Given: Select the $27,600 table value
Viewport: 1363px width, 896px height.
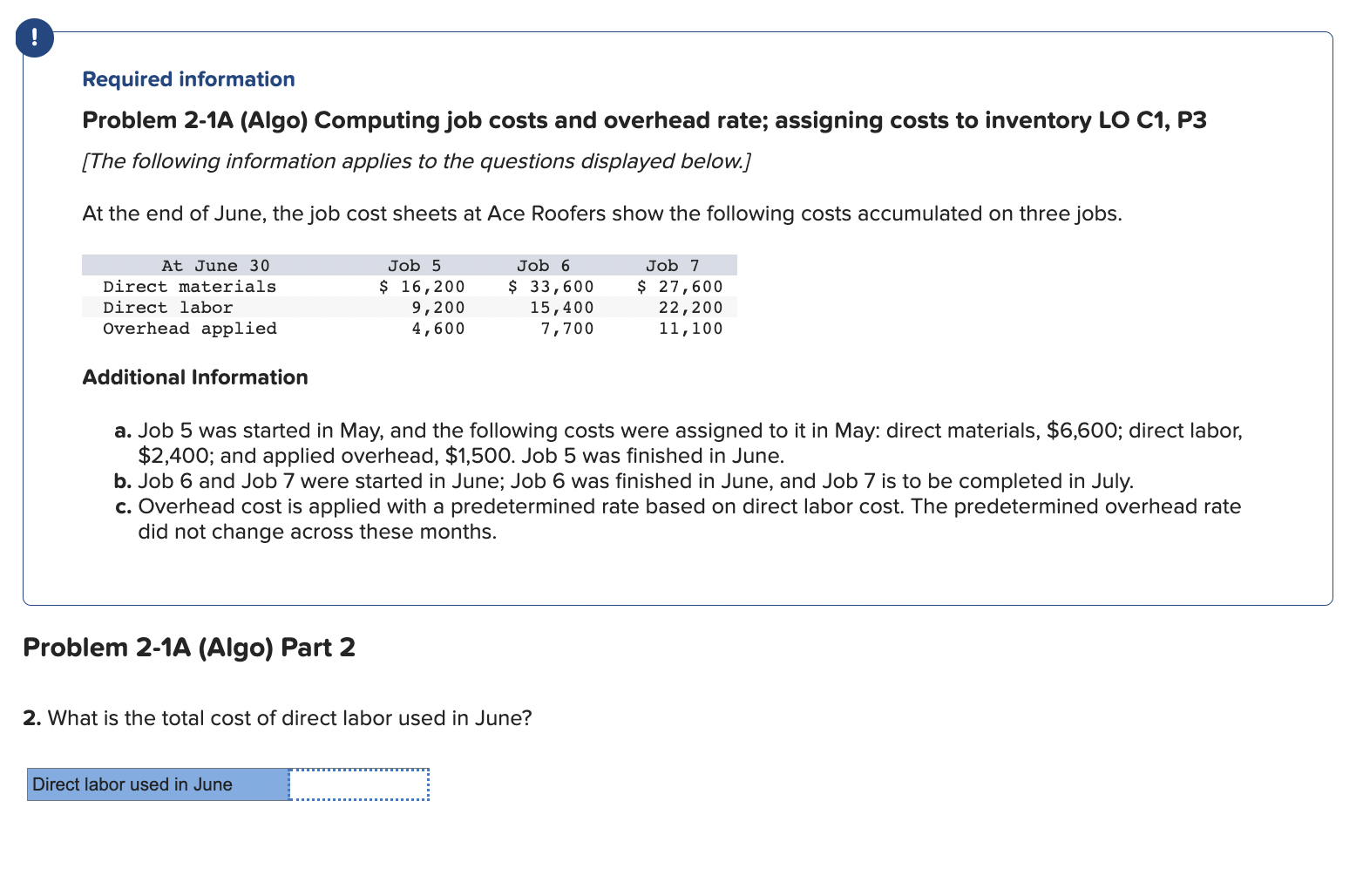Looking at the screenshot, I should pyautogui.click(x=680, y=286).
